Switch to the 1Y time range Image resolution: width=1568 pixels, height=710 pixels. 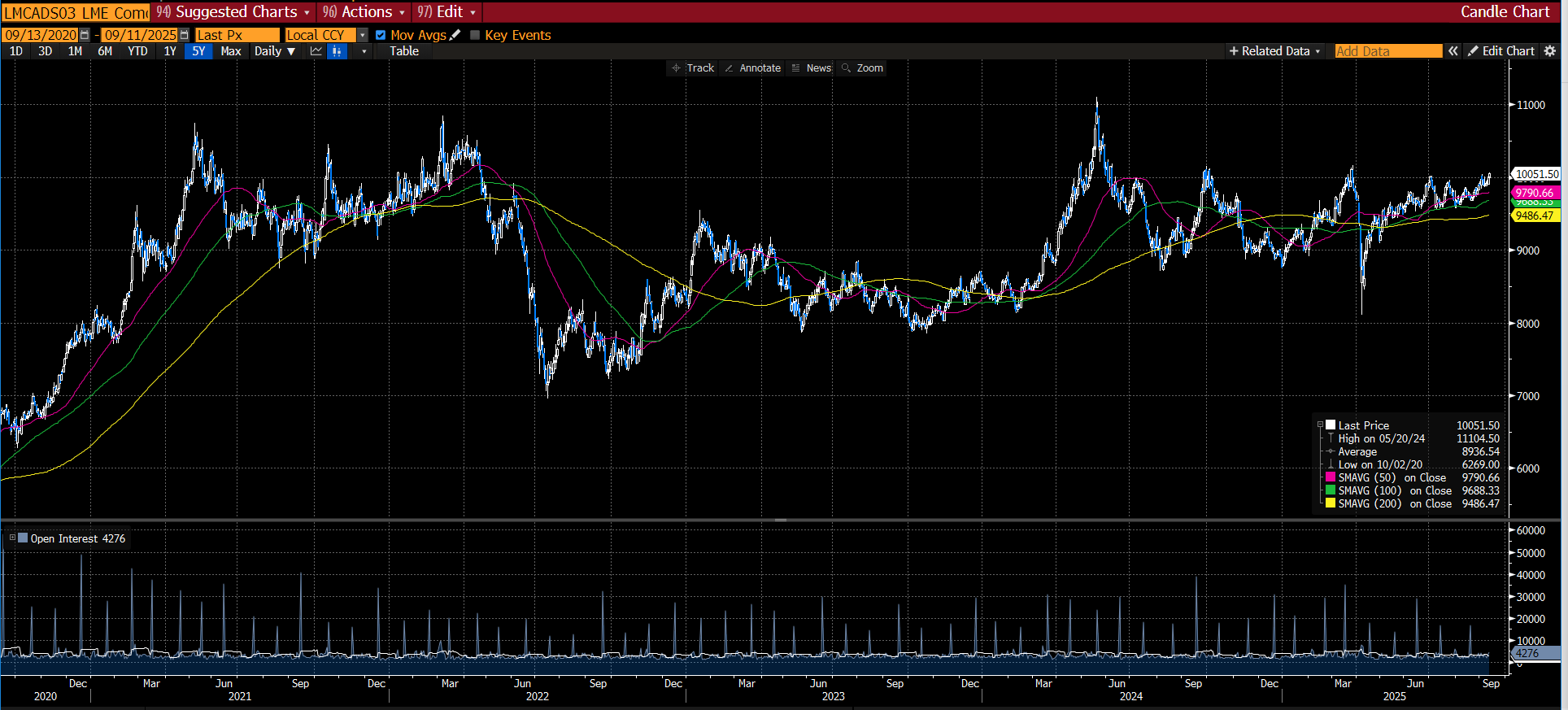[x=170, y=51]
